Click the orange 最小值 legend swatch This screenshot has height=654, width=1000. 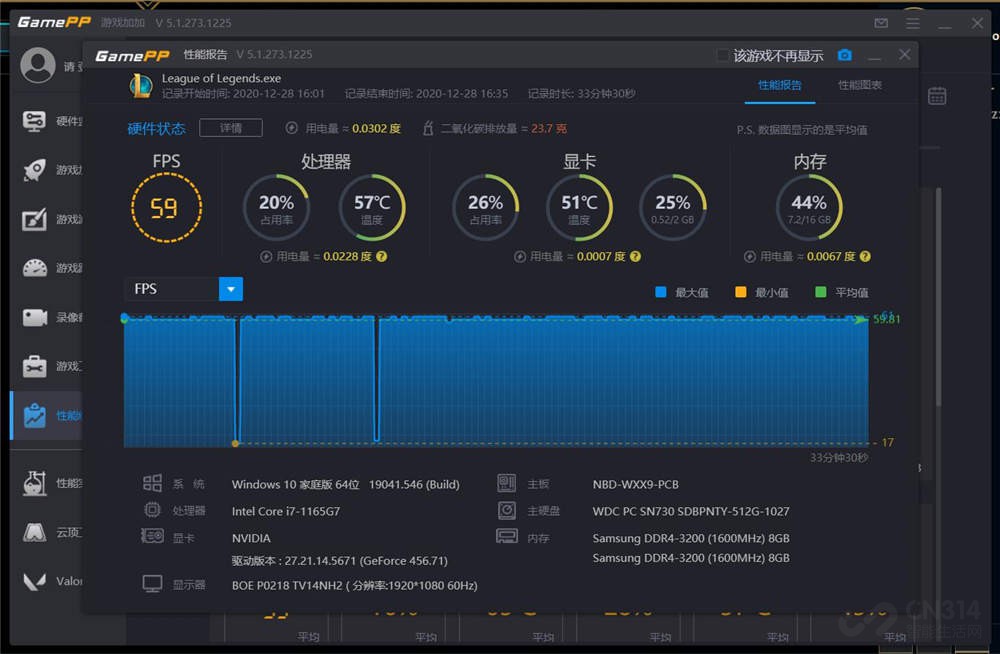click(740, 292)
